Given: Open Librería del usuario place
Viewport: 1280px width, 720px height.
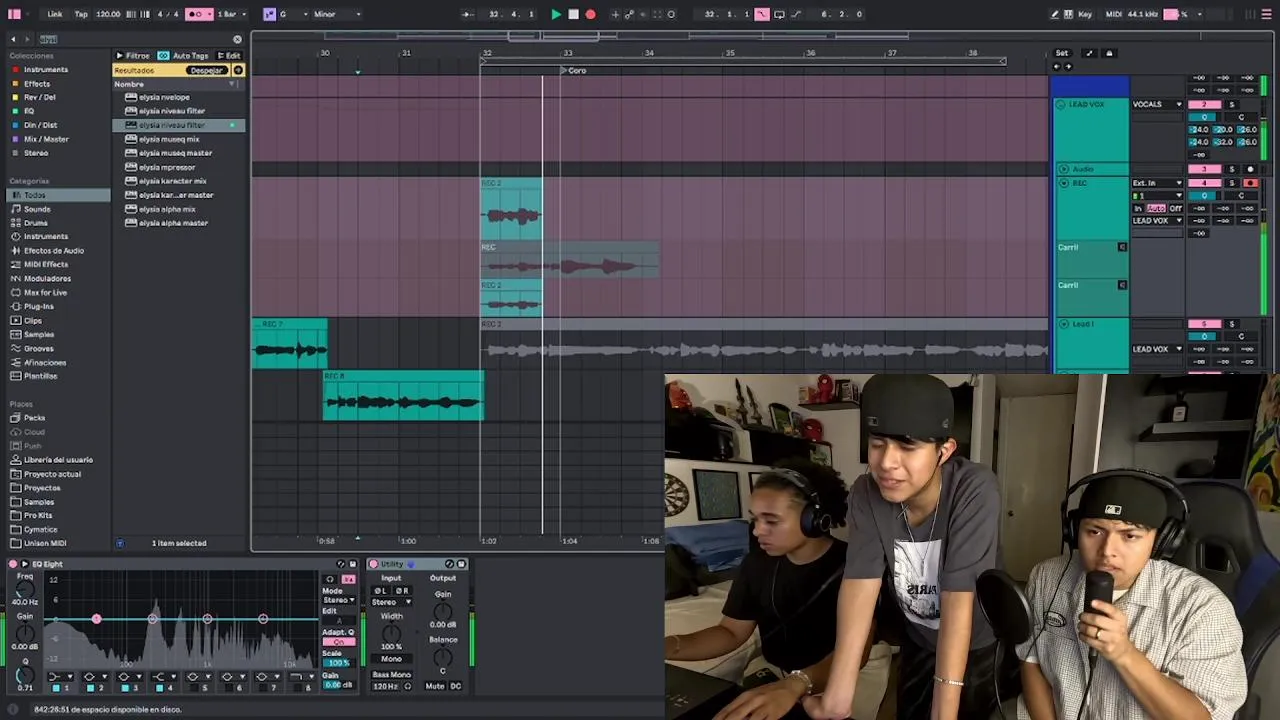Looking at the screenshot, I should coord(58,460).
